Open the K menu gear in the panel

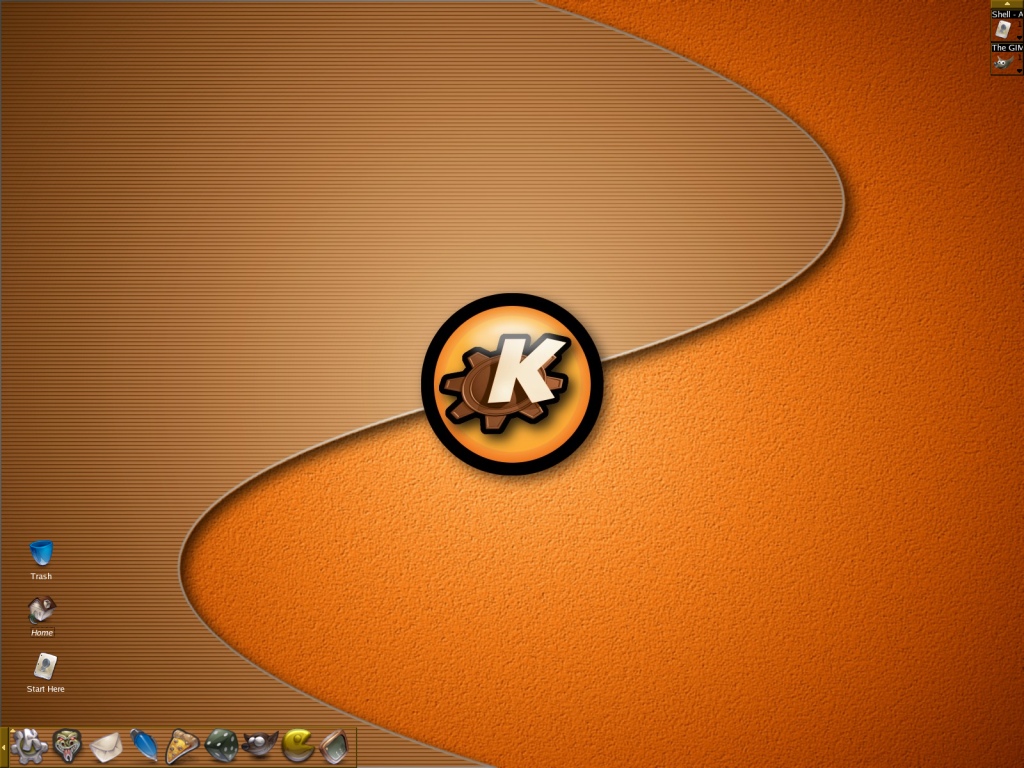(29, 746)
